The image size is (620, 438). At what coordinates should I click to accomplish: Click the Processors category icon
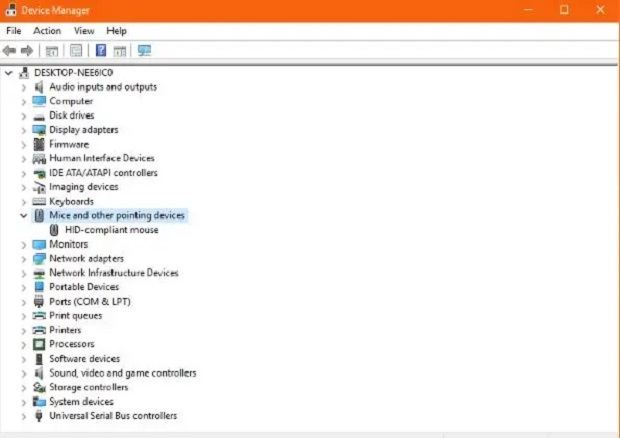coord(39,344)
